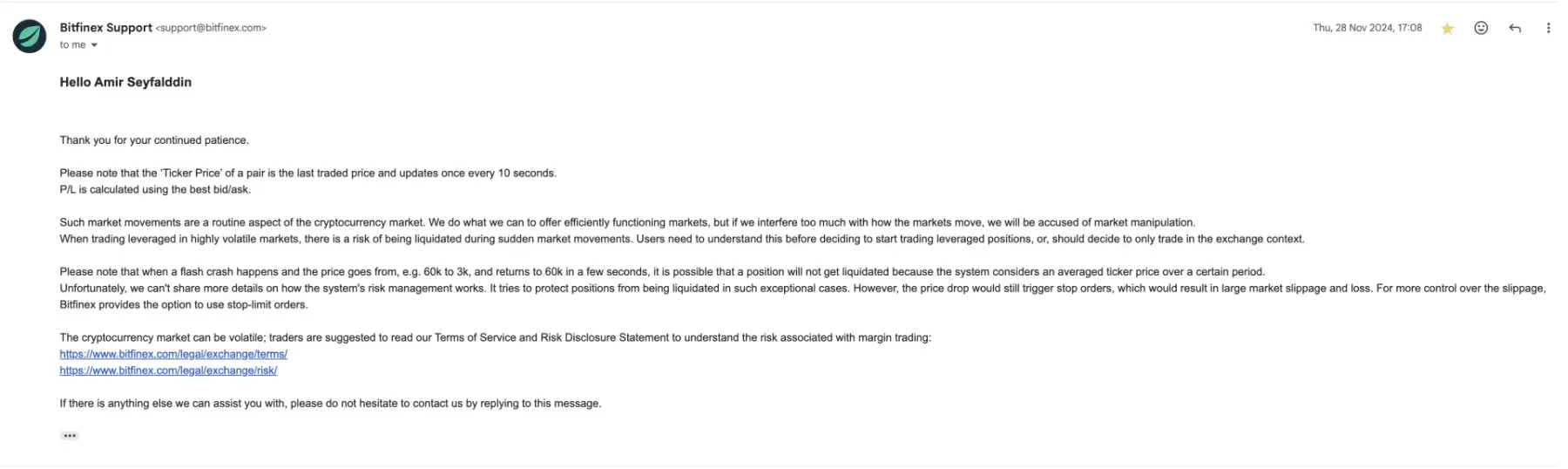Open the bitfinex.com/legal/exchange/risk link
Viewport: 1568px width, 469px height.
click(168, 370)
